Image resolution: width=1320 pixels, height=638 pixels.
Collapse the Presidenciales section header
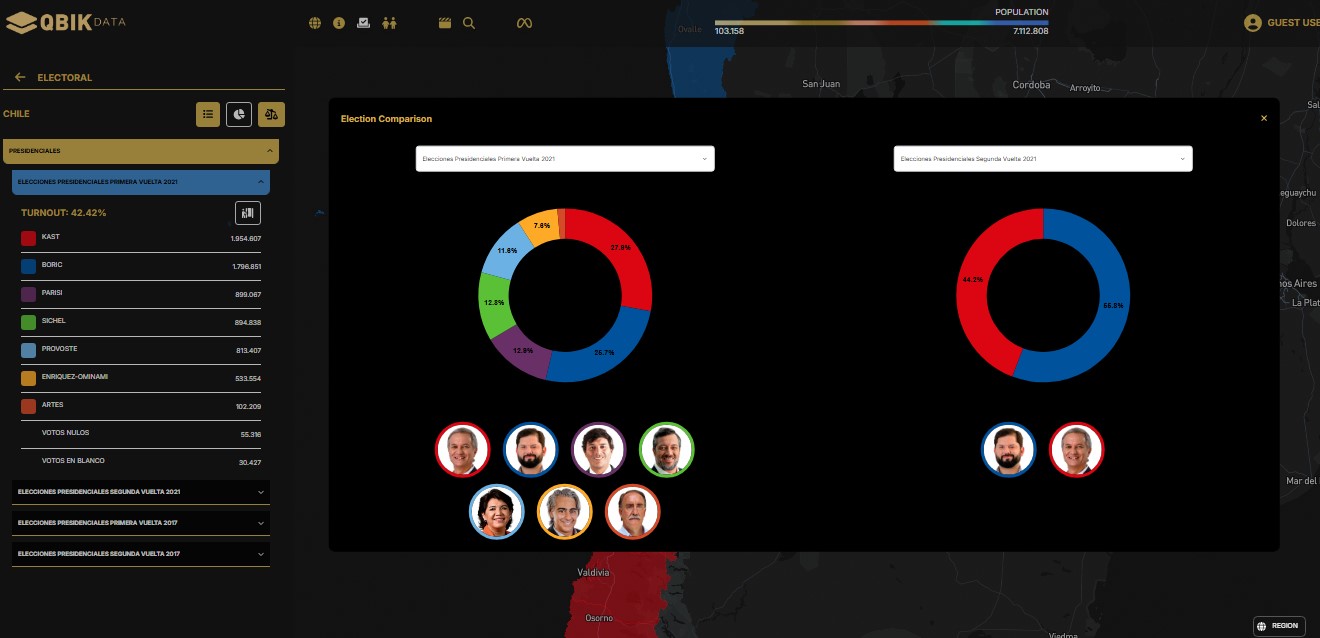click(x=140, y=151)
